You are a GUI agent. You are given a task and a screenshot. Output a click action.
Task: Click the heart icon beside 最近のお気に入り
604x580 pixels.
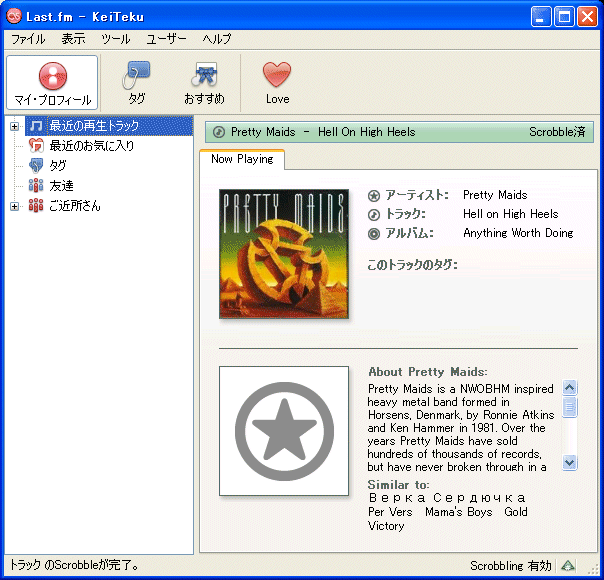pyautogui.click(x=36, y=146)
